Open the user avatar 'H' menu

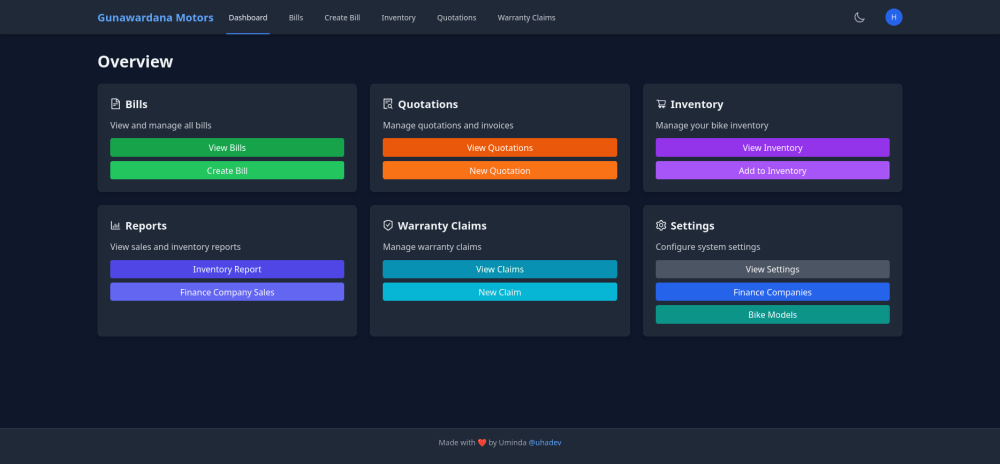tap(893, 17)
